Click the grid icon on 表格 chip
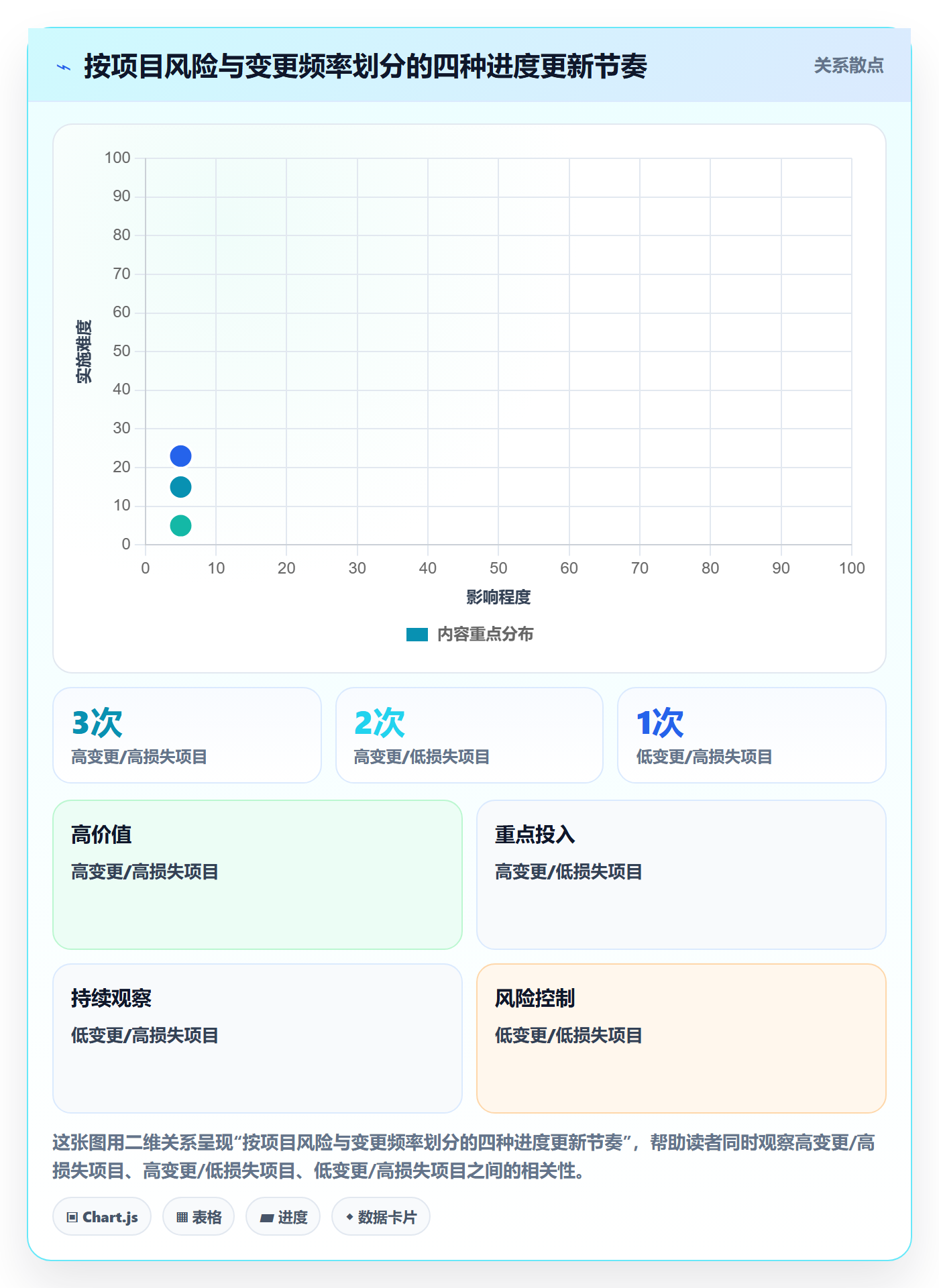The image size is (939, 1288). (x=182, y=1218)
